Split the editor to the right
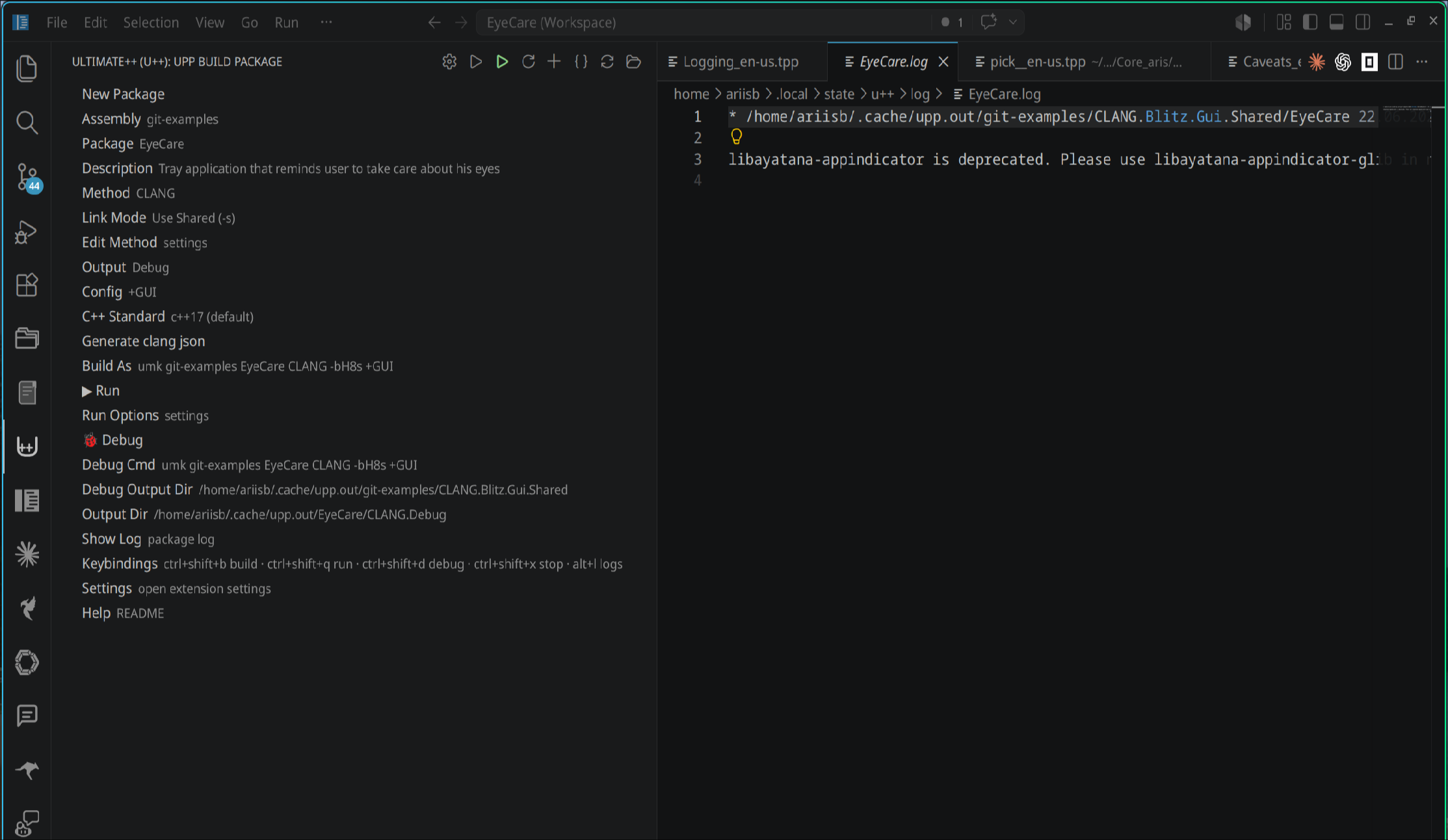Image resolution: width=1448 pixels, height=840 pixels. tap(1395, 62)
